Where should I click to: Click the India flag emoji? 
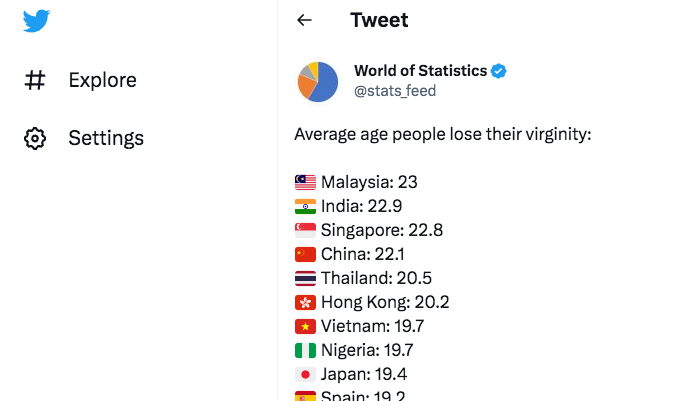(305, 206)
